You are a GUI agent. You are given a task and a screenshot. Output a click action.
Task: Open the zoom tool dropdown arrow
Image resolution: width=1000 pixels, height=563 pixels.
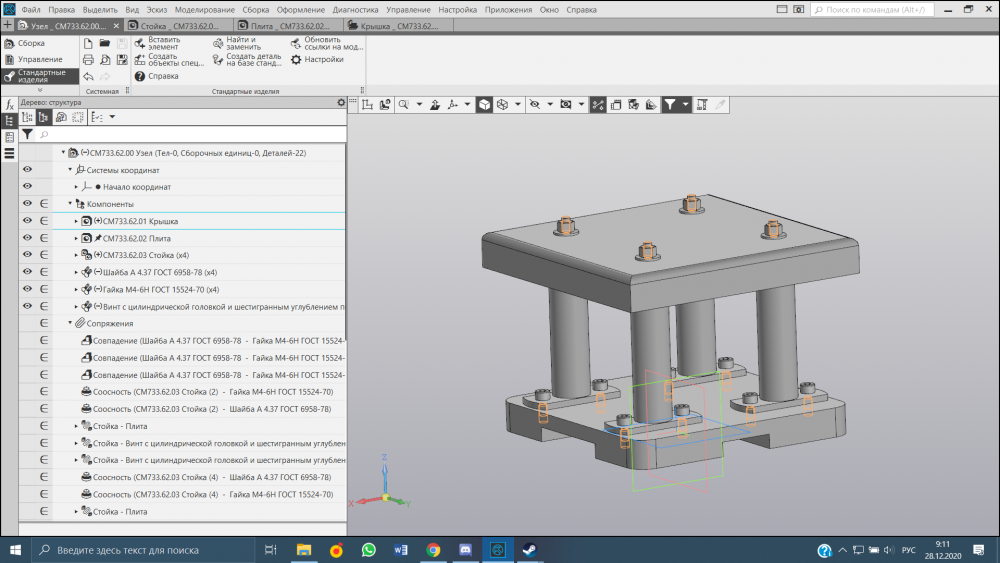point(419,104)
